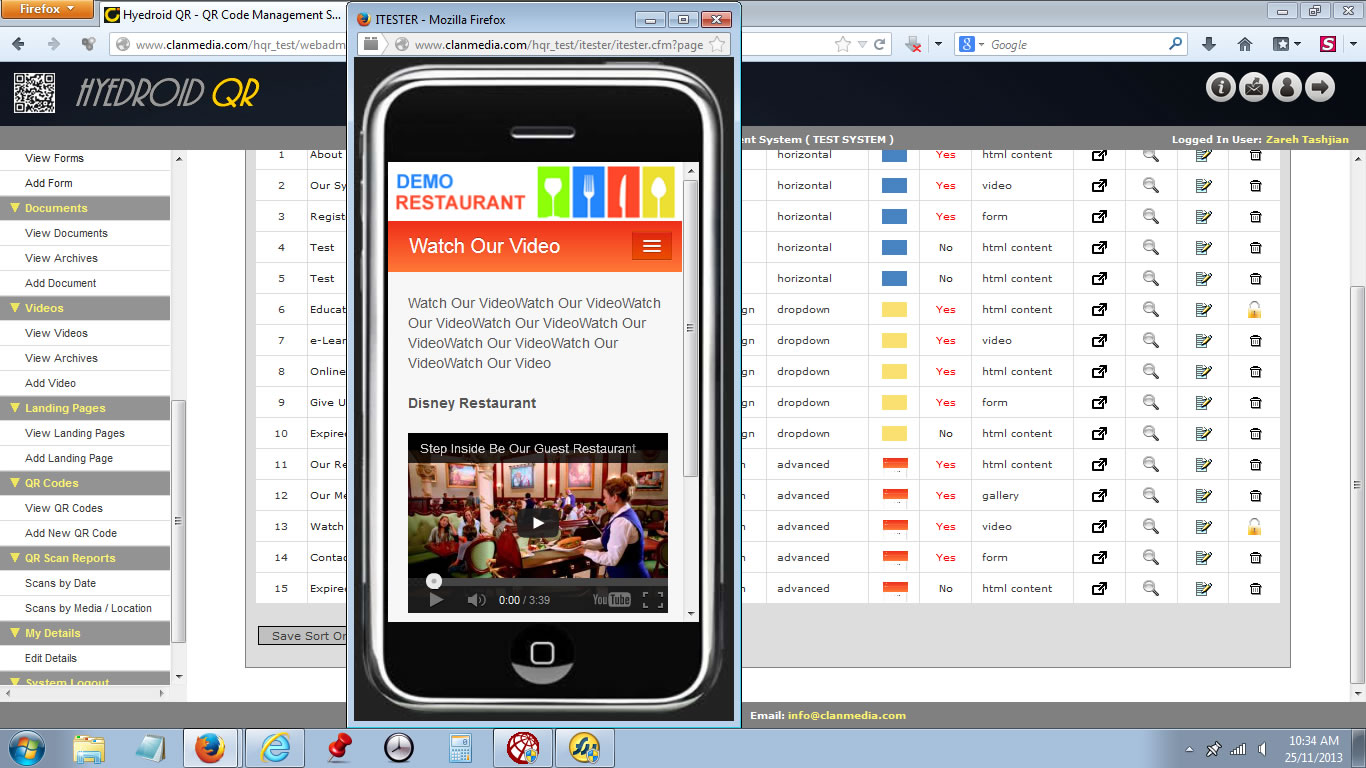1366x768 pixels.
Task: Collapse the Videos sidebar section
Action: pos(15,308)
